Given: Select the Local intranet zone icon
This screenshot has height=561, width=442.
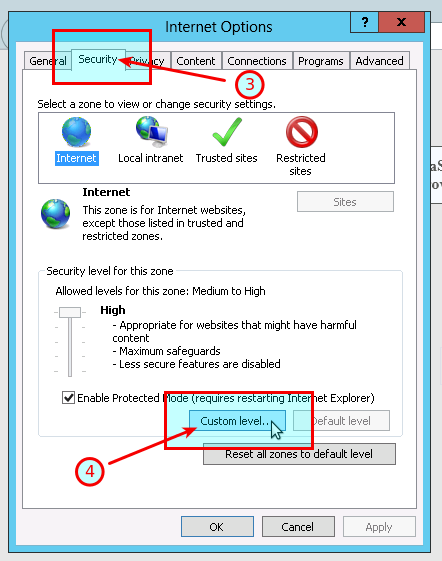Looking at the screenshot, I should pos(152,131).
